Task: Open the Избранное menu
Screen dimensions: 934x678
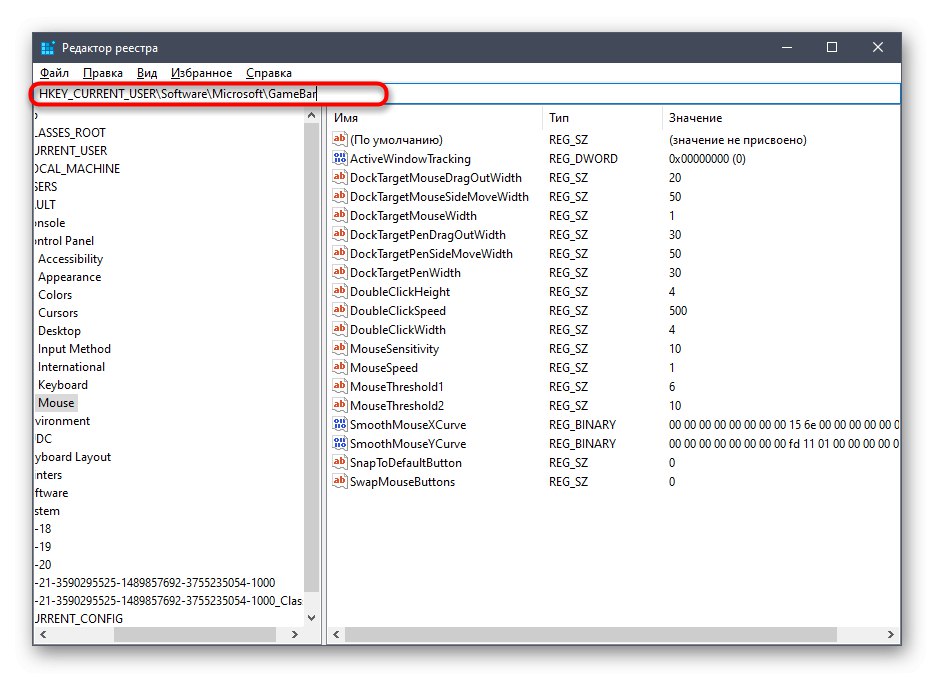Action: point(201,73)
